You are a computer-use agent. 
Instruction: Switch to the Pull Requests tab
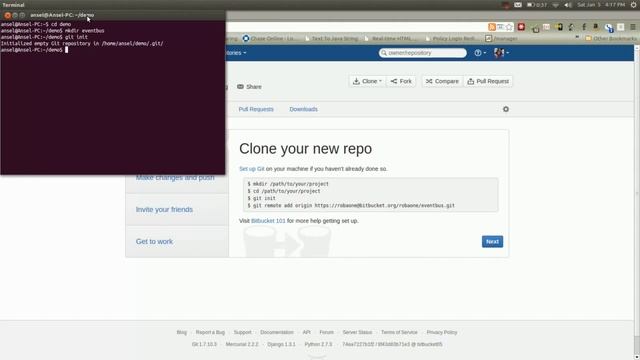click(256, 109)
